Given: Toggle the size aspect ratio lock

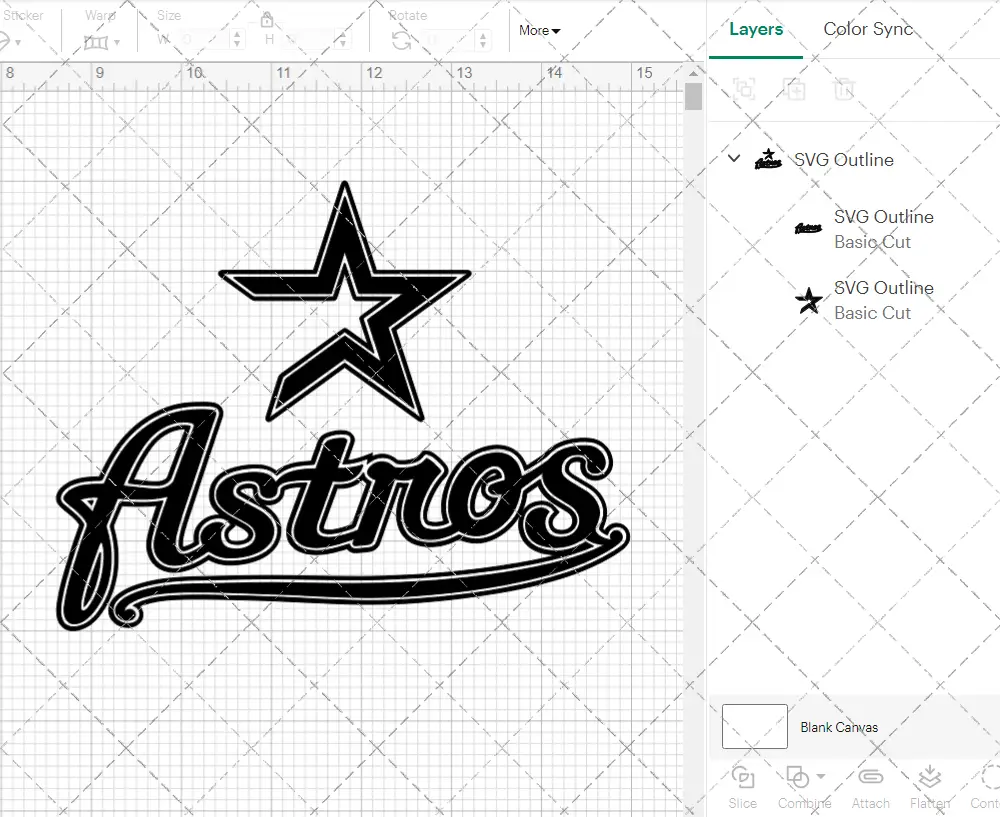Looking at the screenshot, I should click(x=267, y=20).
